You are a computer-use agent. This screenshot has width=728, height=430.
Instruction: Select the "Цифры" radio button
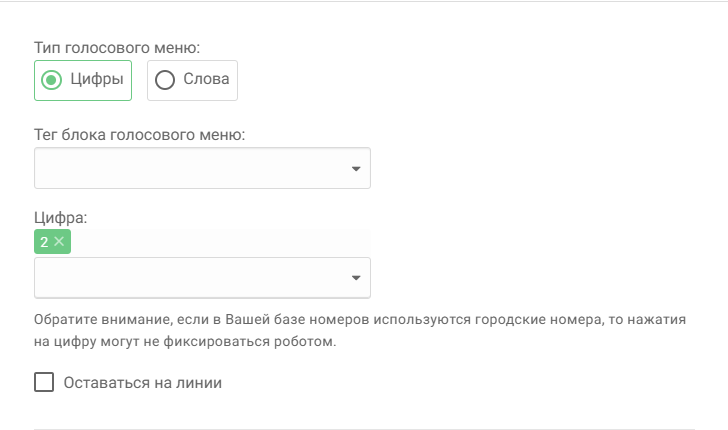pyautogui.click(x=83, y=80)
